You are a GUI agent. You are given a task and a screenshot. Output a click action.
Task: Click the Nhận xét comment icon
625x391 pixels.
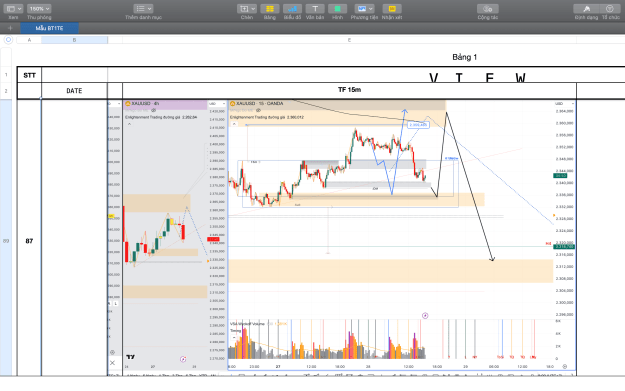tap(392, 9)
